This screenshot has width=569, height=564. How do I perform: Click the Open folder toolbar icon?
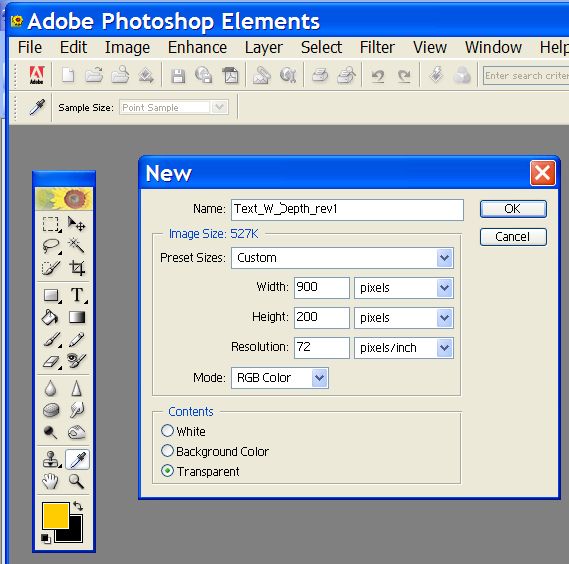click(94, 75)
